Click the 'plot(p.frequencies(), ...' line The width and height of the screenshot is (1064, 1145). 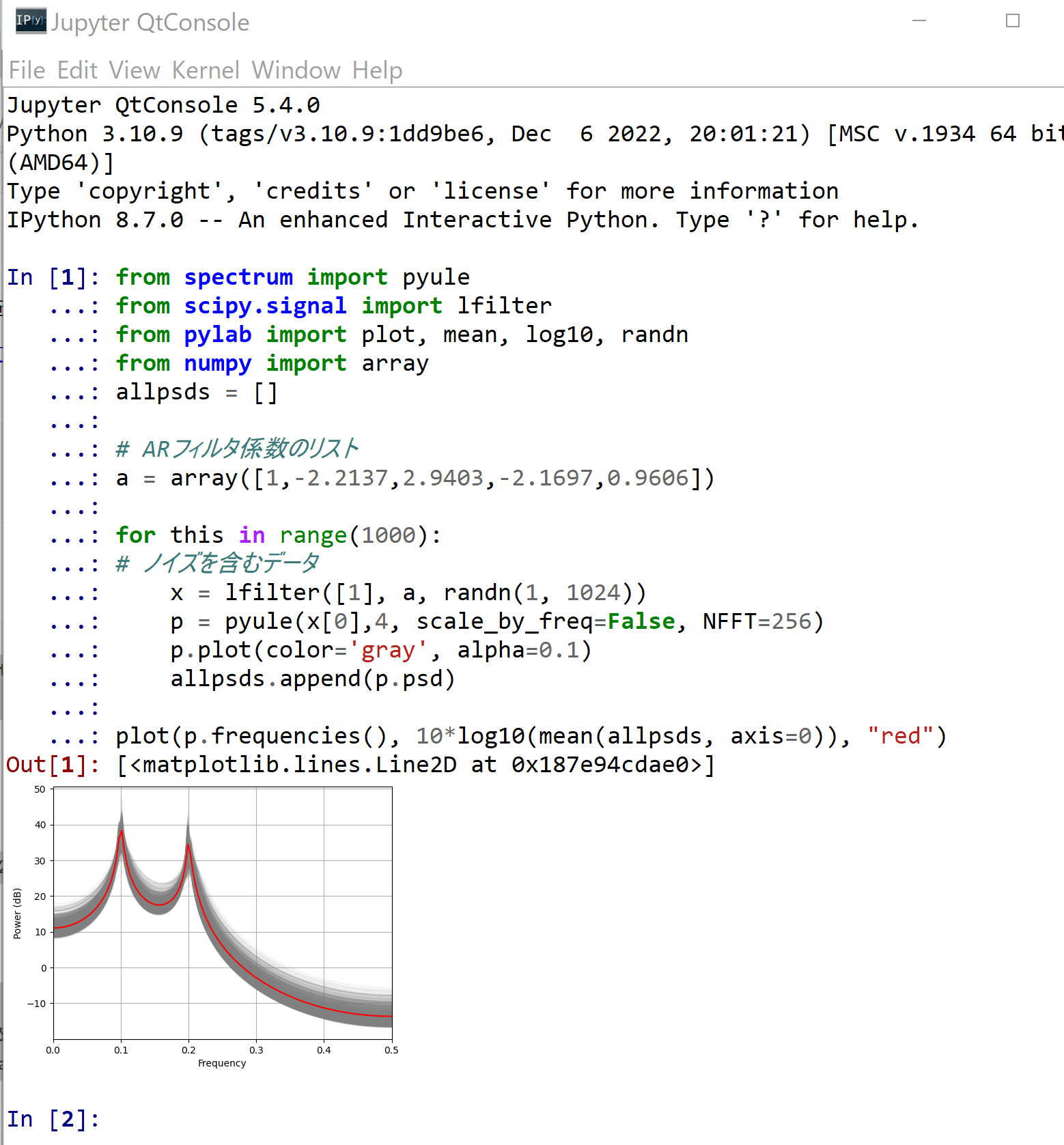(531, 736)
